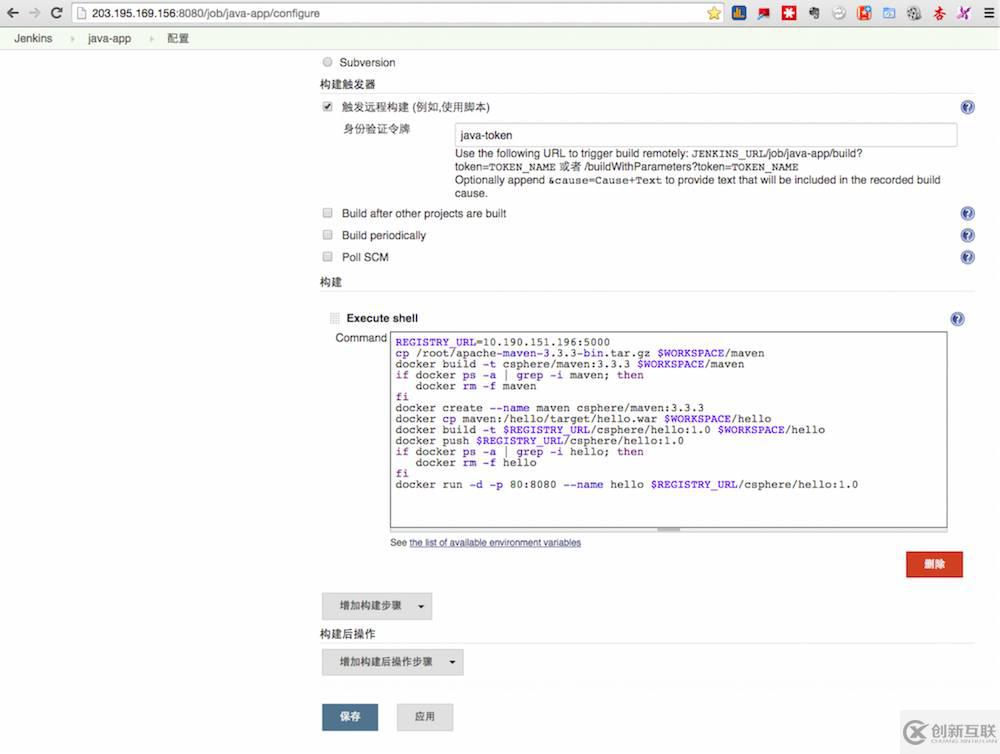The width and height of the screenshot is (1000, 754).
Task: Click the yellow bookmark star icon
Action: click(714, 13)
